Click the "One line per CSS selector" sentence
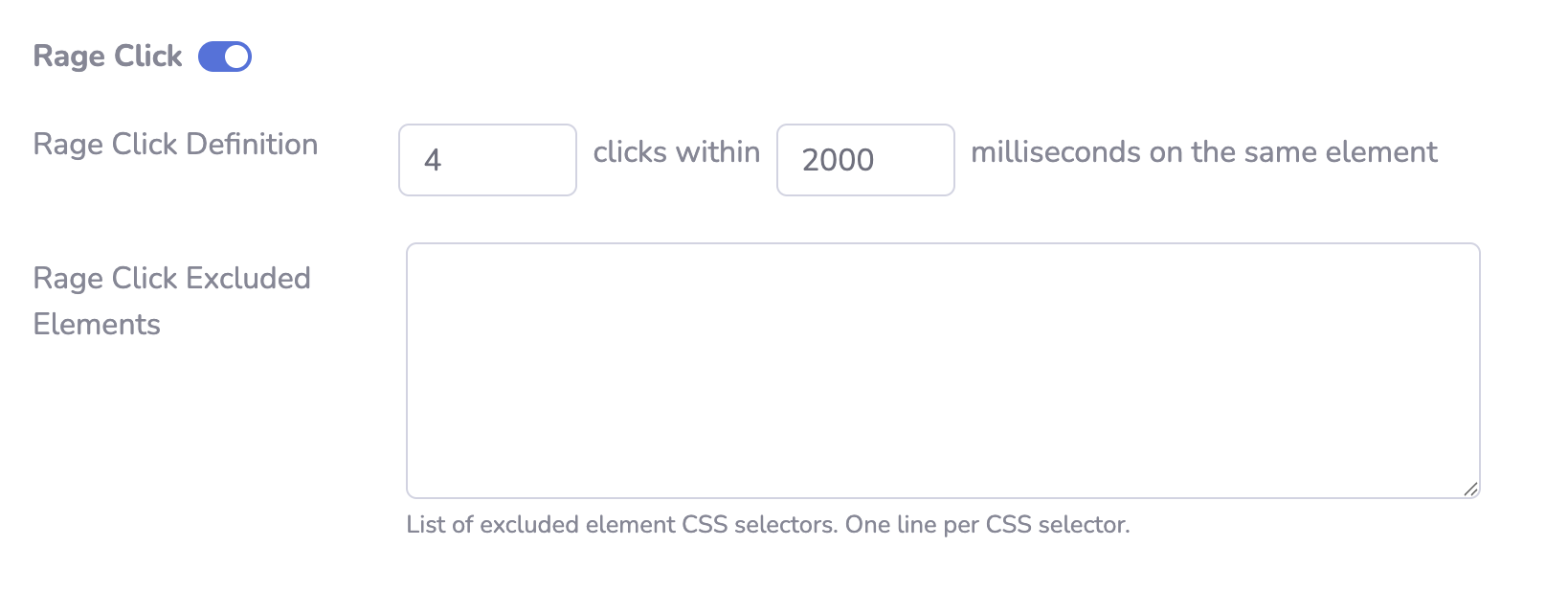This screenshot has height=592, width=1568. (x=987, y=525)
